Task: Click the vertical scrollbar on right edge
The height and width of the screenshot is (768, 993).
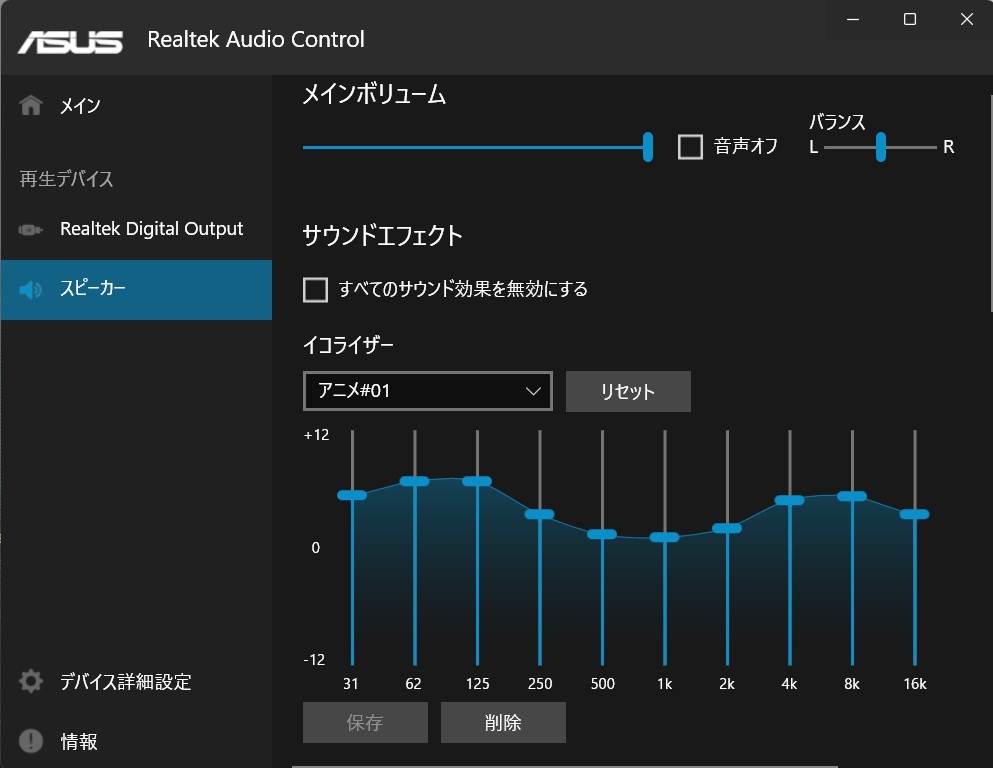Action: (990, 203)
